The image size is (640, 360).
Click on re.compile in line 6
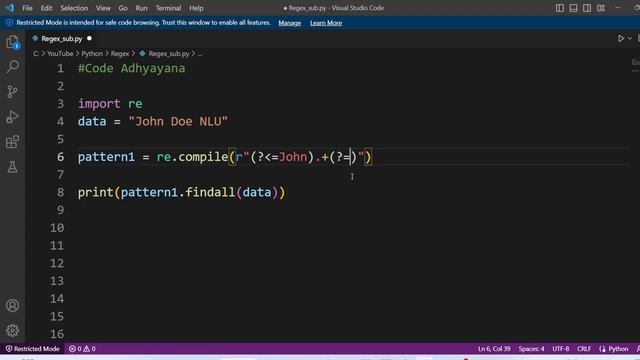192,157
